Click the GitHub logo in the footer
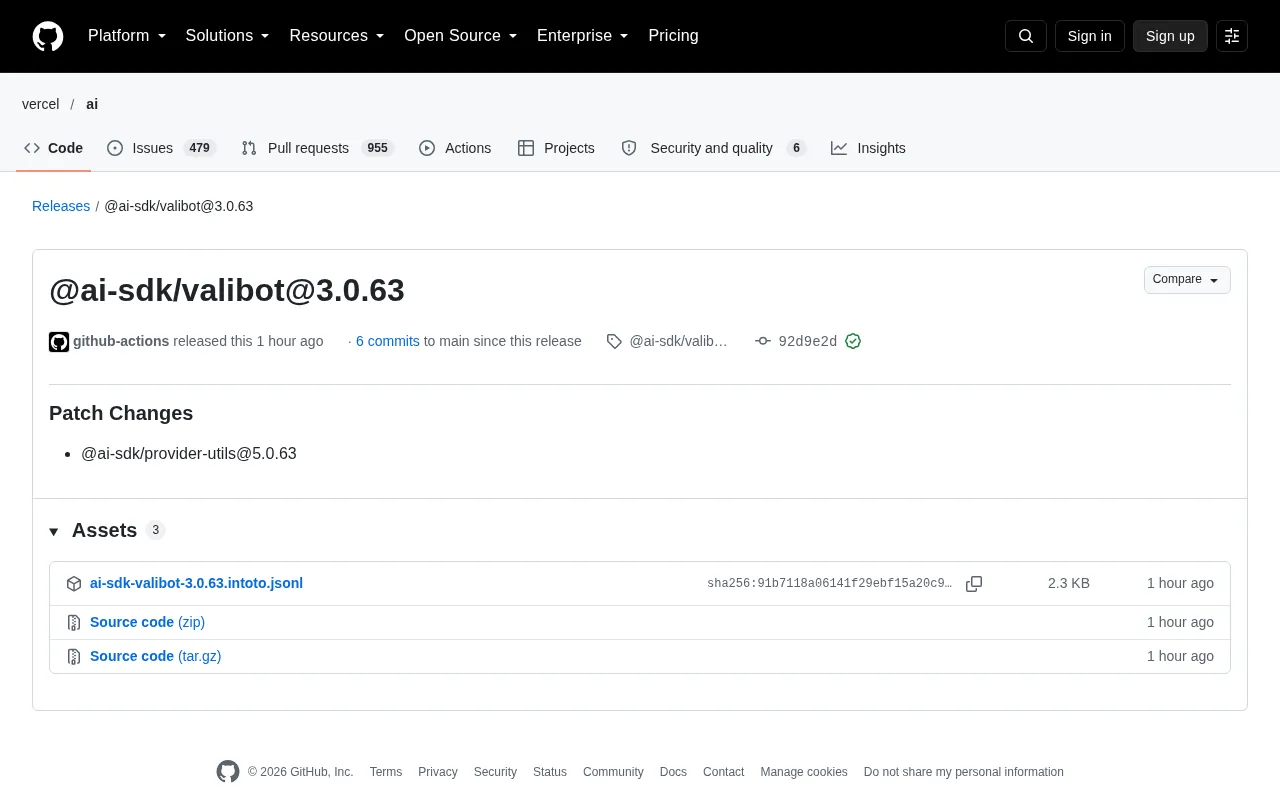 point(228,772)
